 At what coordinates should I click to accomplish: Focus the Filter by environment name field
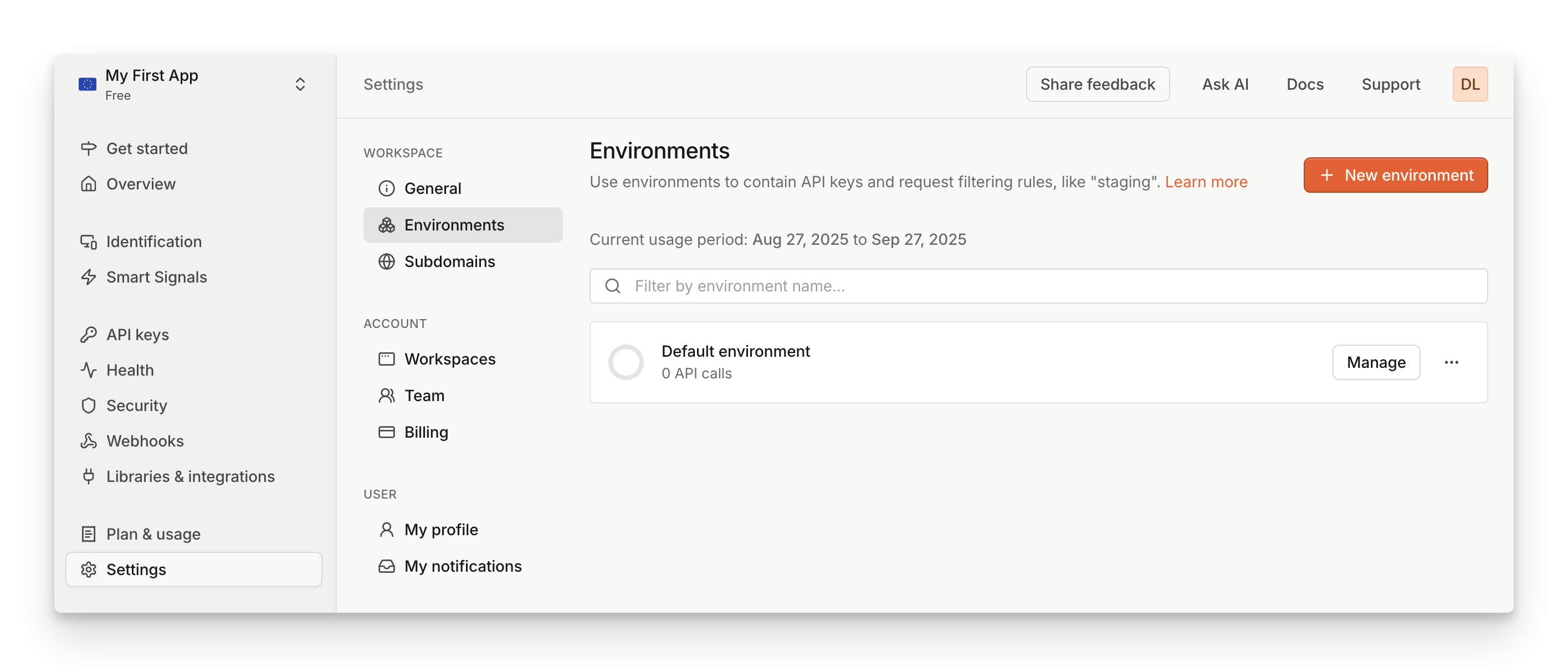pos(1038,286)
